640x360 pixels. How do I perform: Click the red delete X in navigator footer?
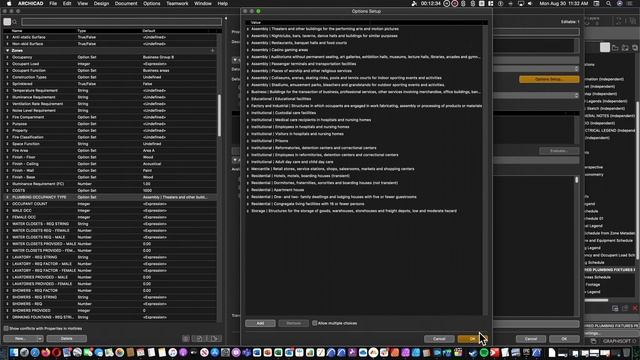635,308
